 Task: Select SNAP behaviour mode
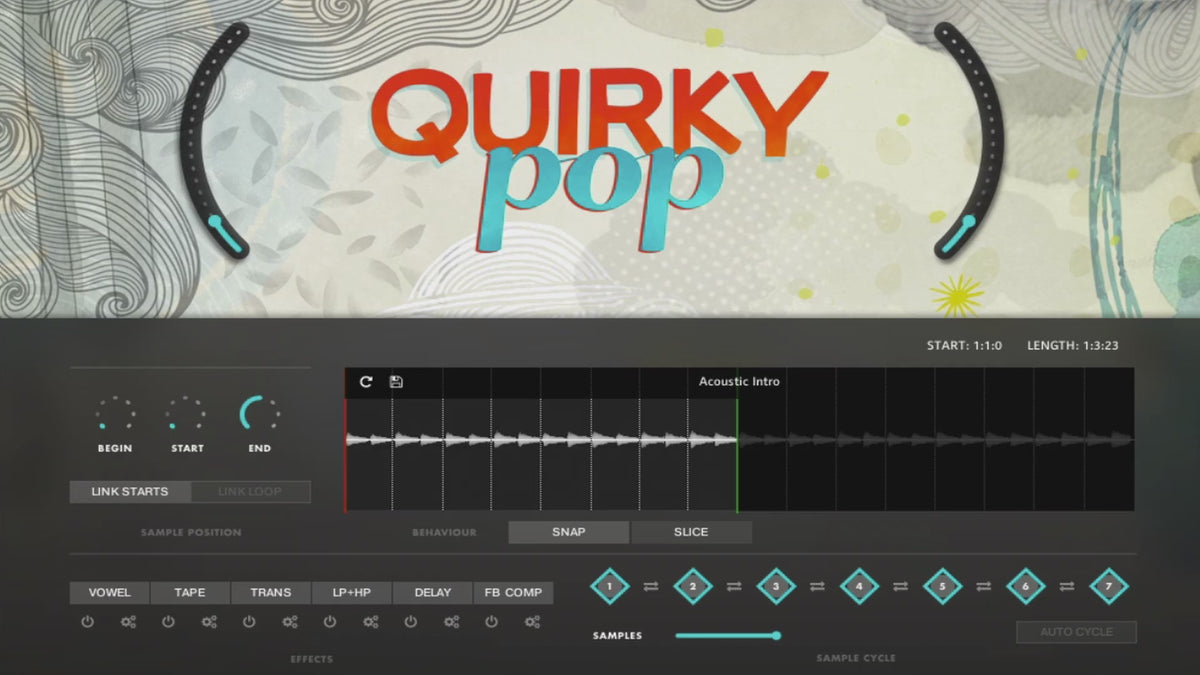[568, 532]
